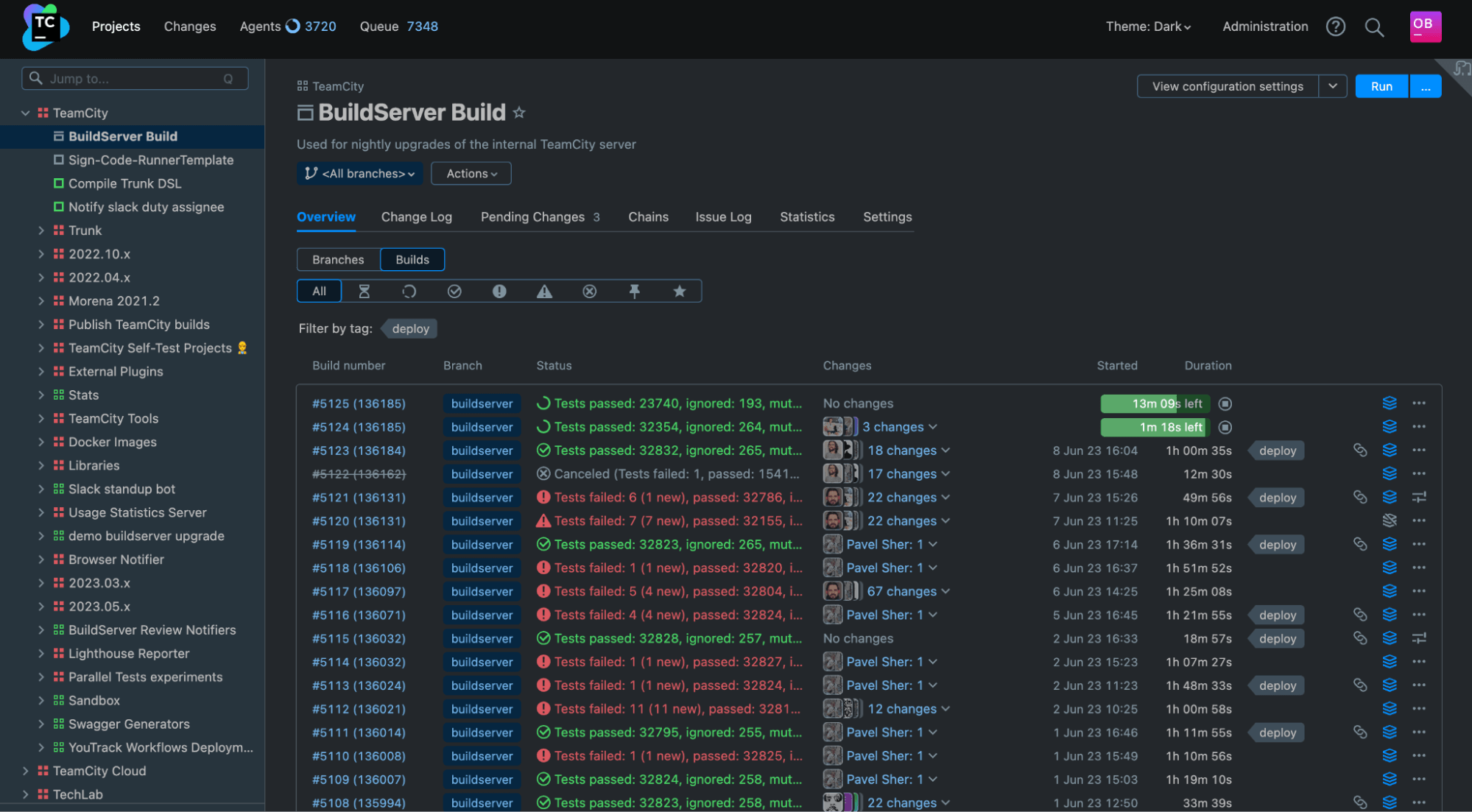Open layers icon for build #5113
This screenshot has width=1472, height=812.
[1390, 685]
